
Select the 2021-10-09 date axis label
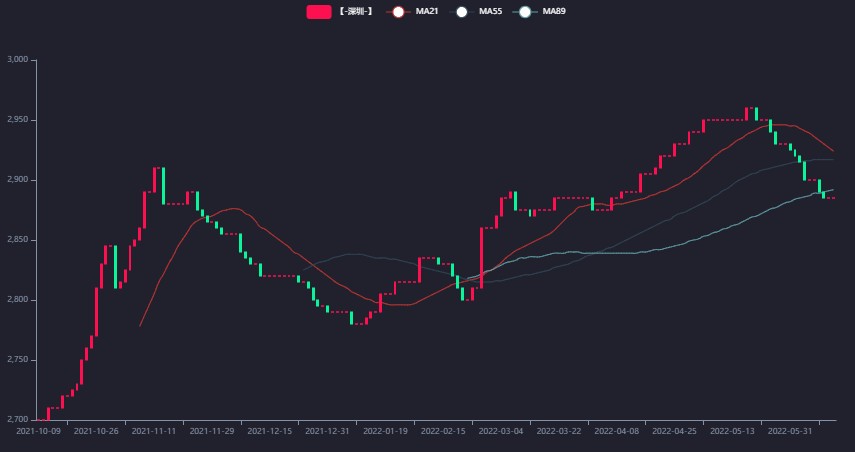coord(39,432)
